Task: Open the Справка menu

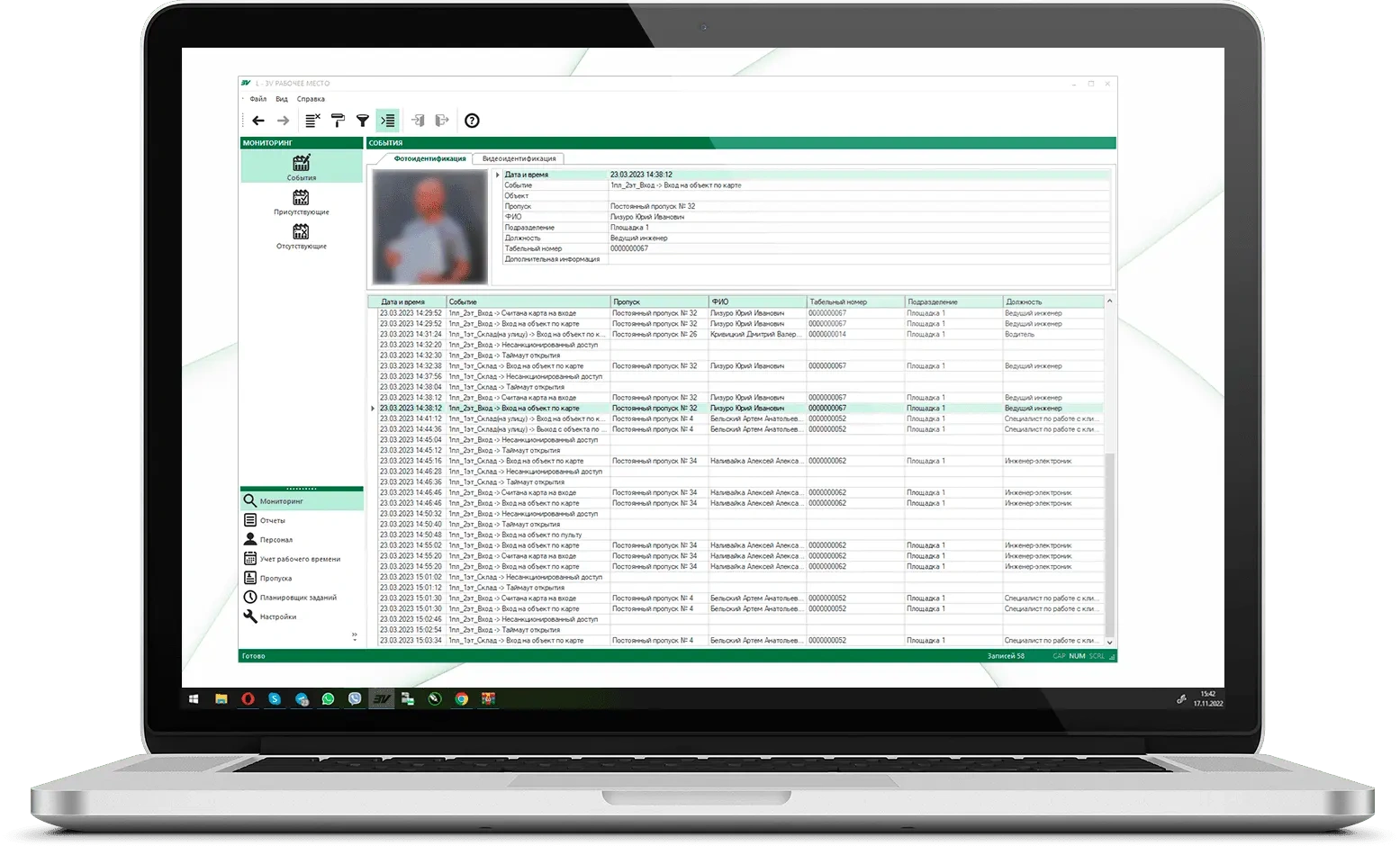Action: tap(311, 99)
